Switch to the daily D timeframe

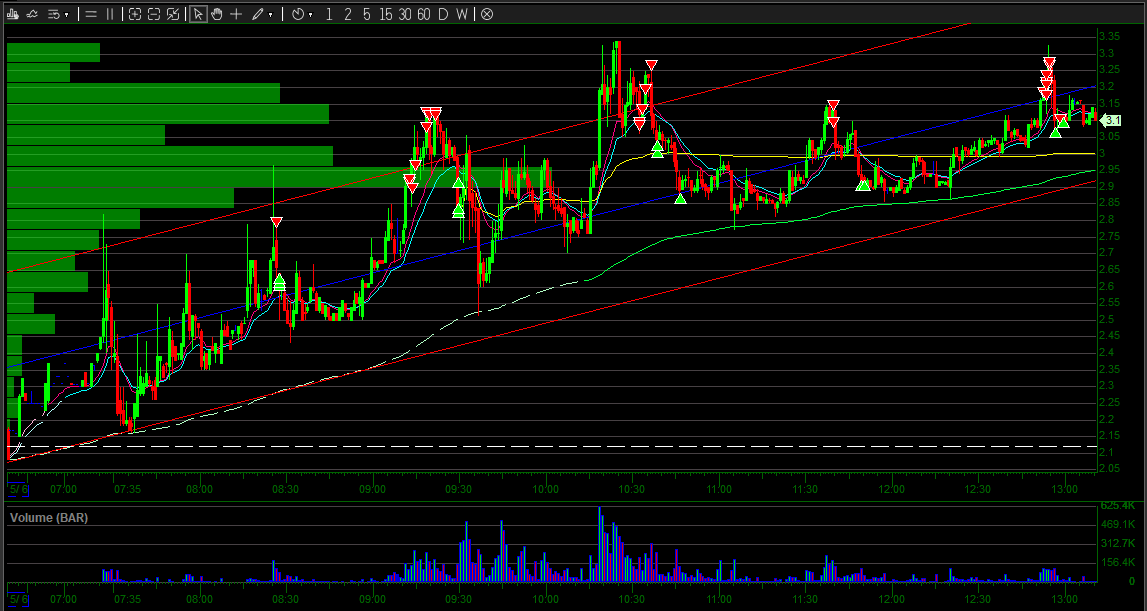pyautogui.click(x=443, y=14)
